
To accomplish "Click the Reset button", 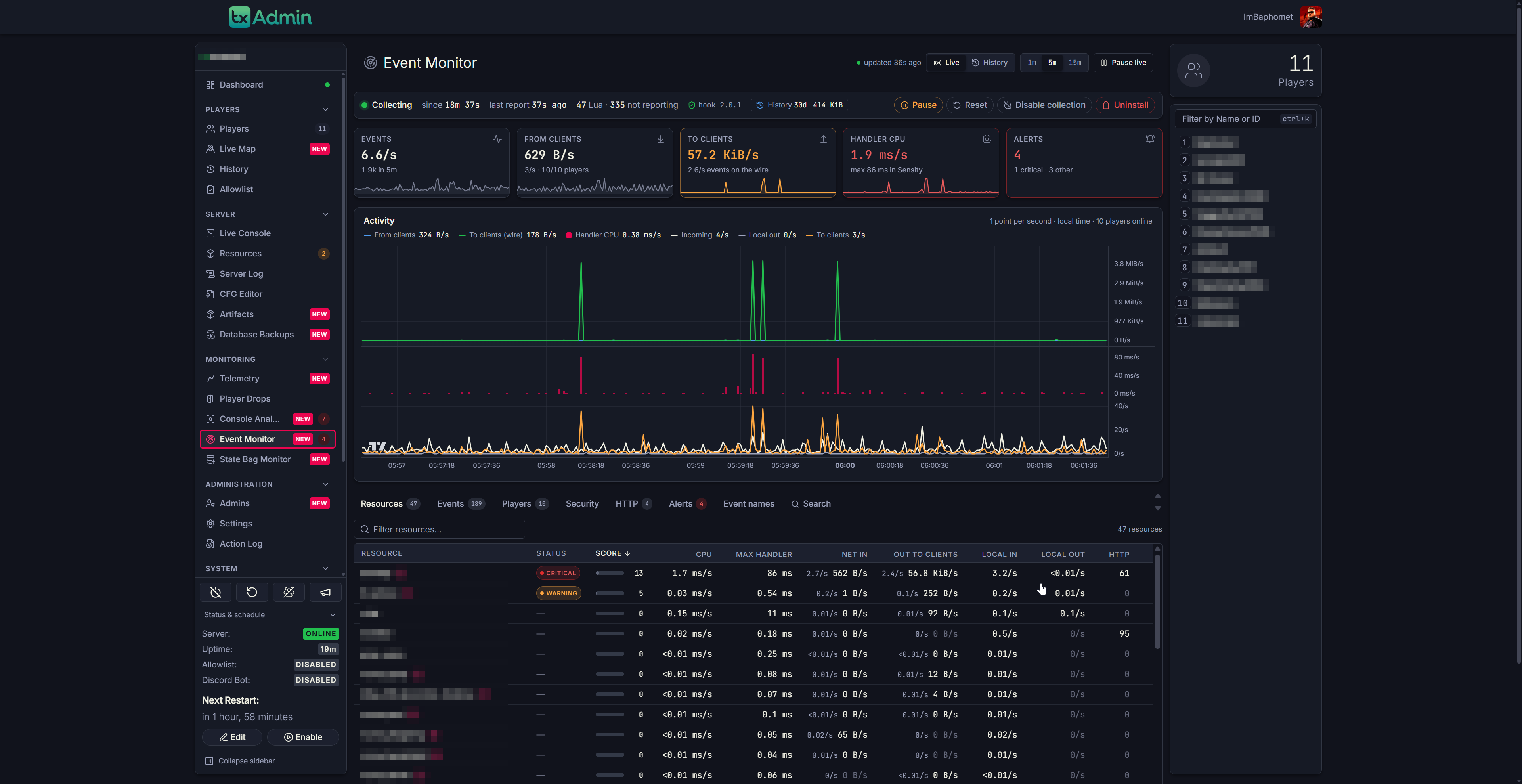I will coord(969,105).
